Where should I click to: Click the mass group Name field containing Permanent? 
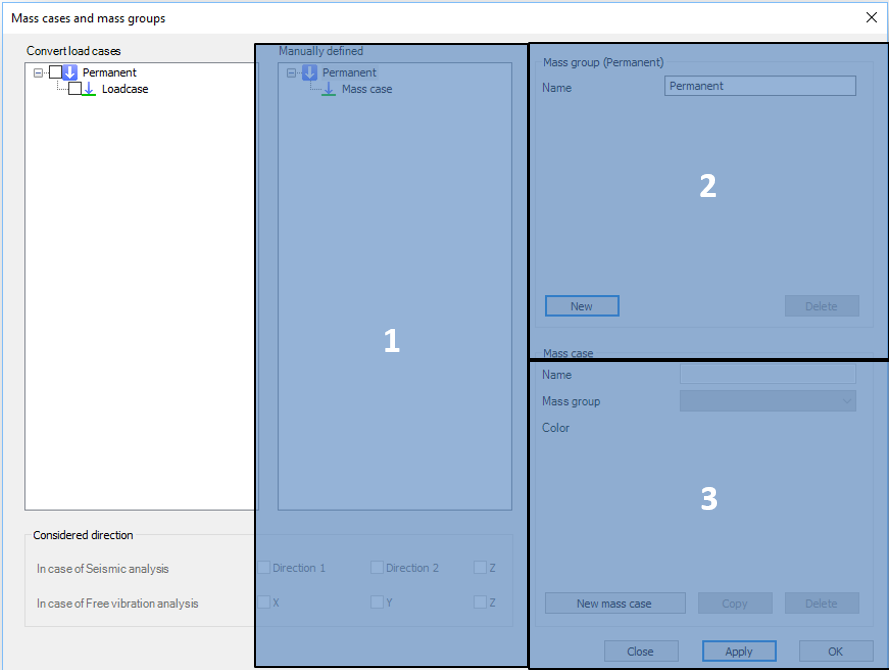pos(760,86)
